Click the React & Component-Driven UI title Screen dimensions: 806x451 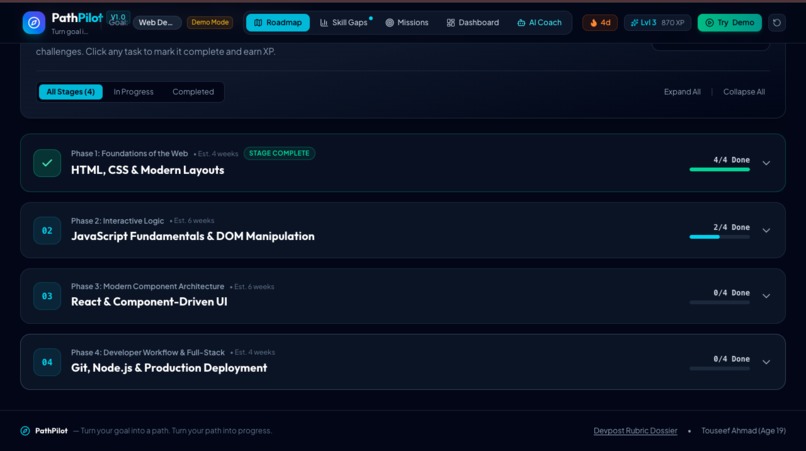149,302
